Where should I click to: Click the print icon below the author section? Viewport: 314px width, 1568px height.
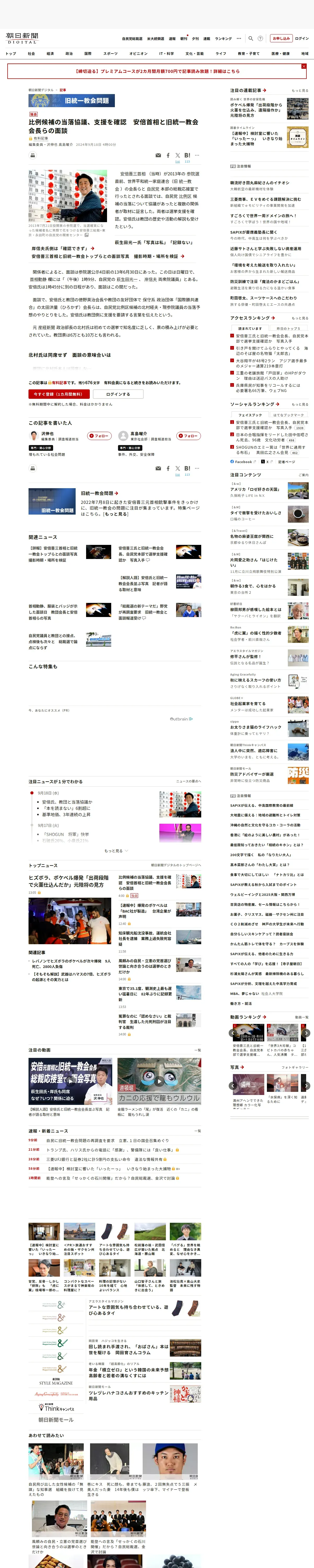[33, 468]
